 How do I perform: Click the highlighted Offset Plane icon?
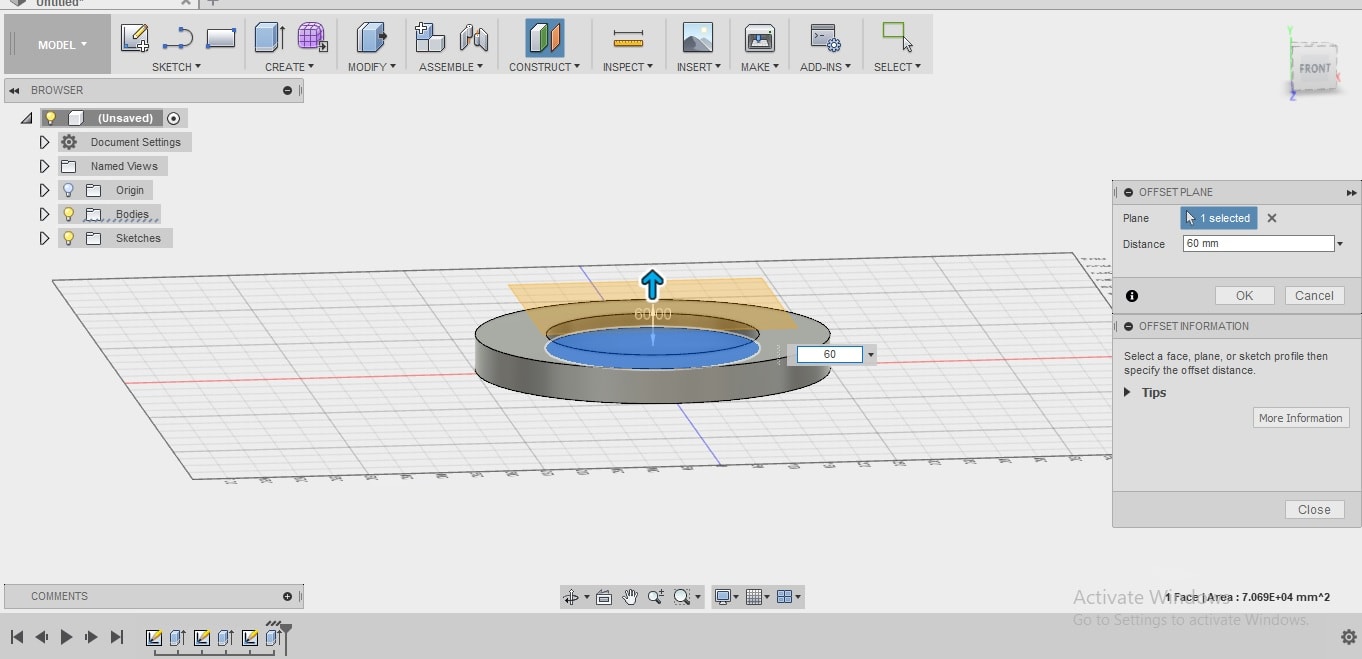(x=545, y=38)
